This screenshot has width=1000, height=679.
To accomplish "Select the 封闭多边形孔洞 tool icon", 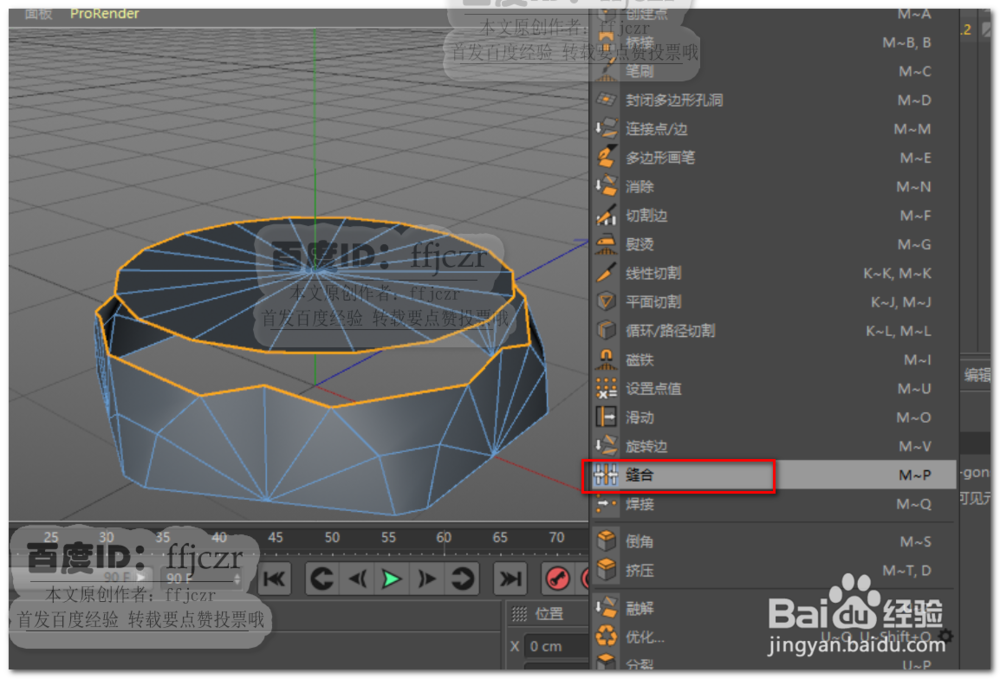I will pyautogui.click(x=606, y=99).
